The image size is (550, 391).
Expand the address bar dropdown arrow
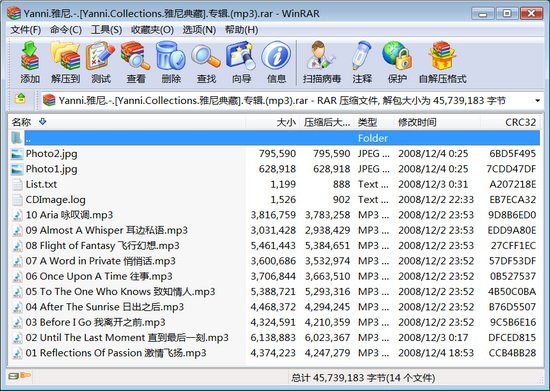537,101
